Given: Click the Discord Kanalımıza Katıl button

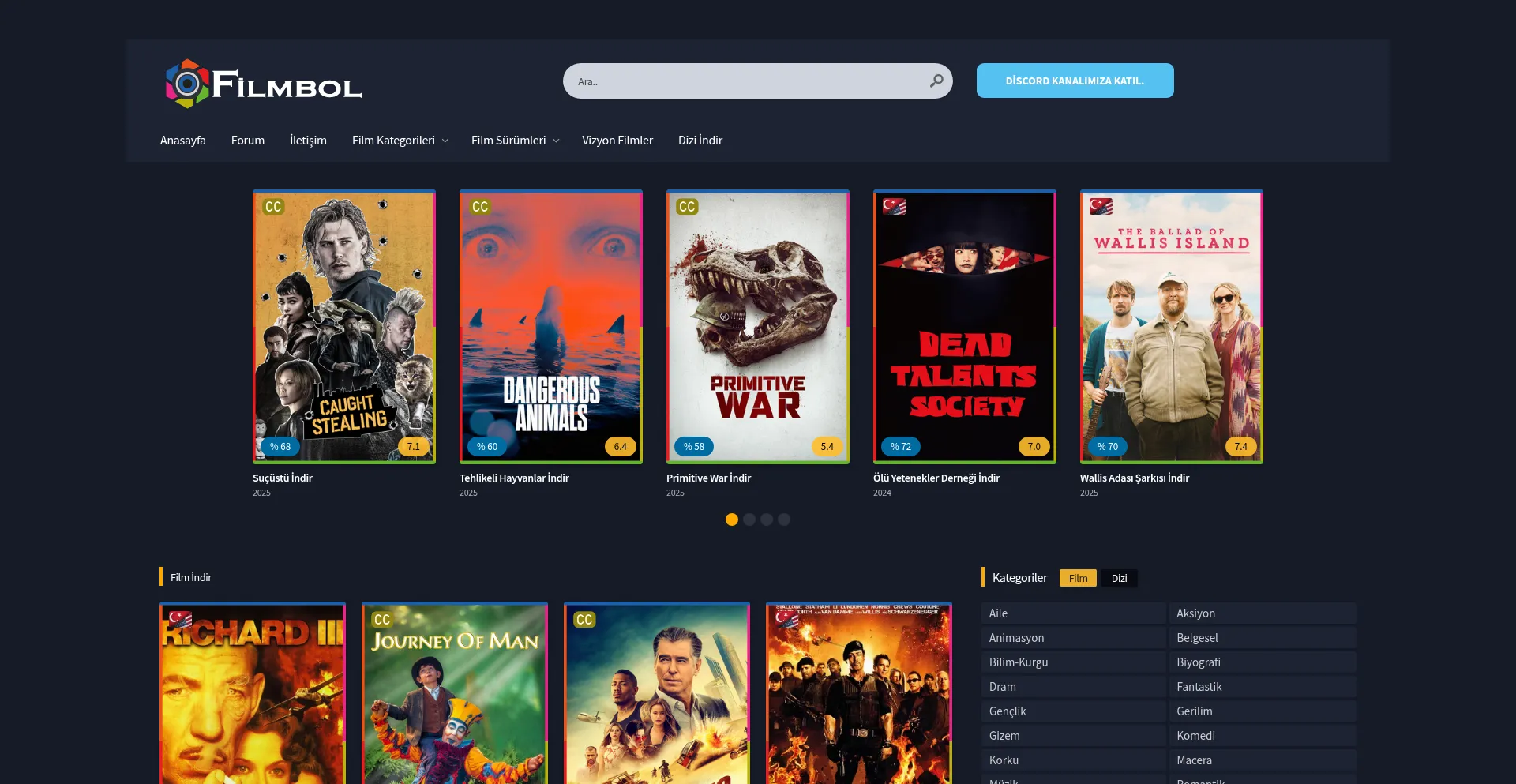Looking at the screenshot, I should pos(1075,81).
